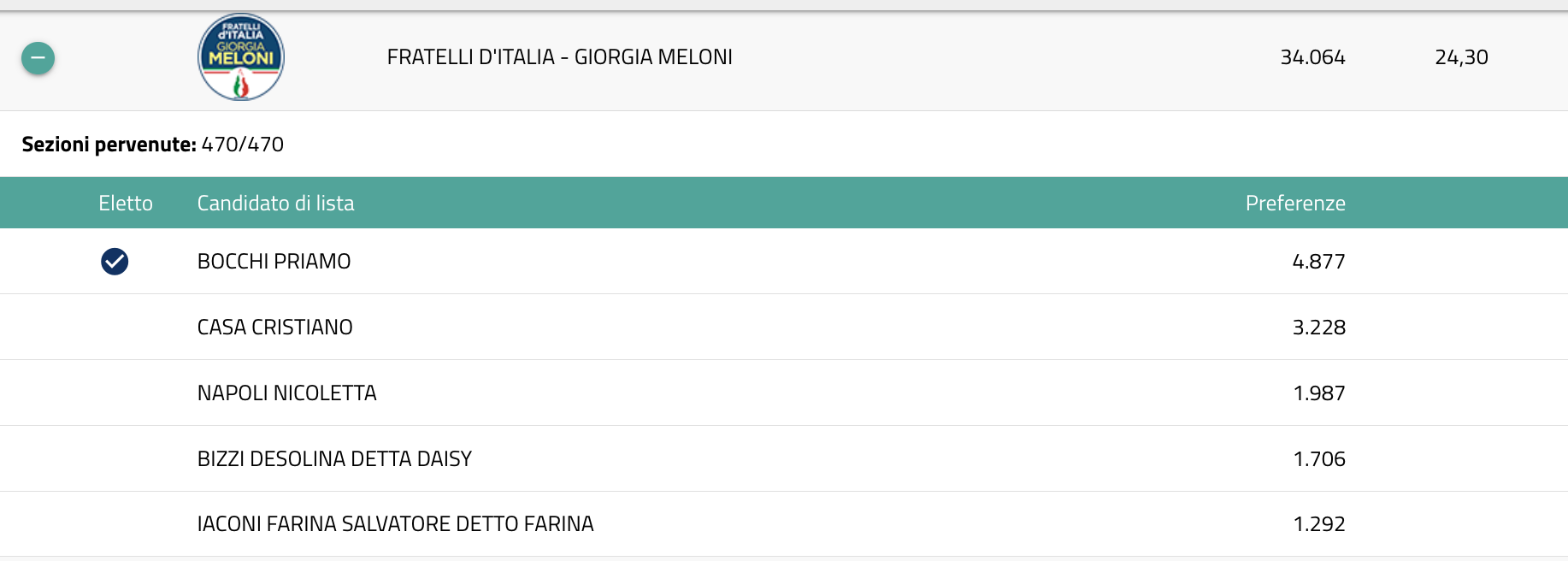Click the 1.292 preference count
Image resolution: width=1568 pixels, height=561 pixels.
[1319, 524]
